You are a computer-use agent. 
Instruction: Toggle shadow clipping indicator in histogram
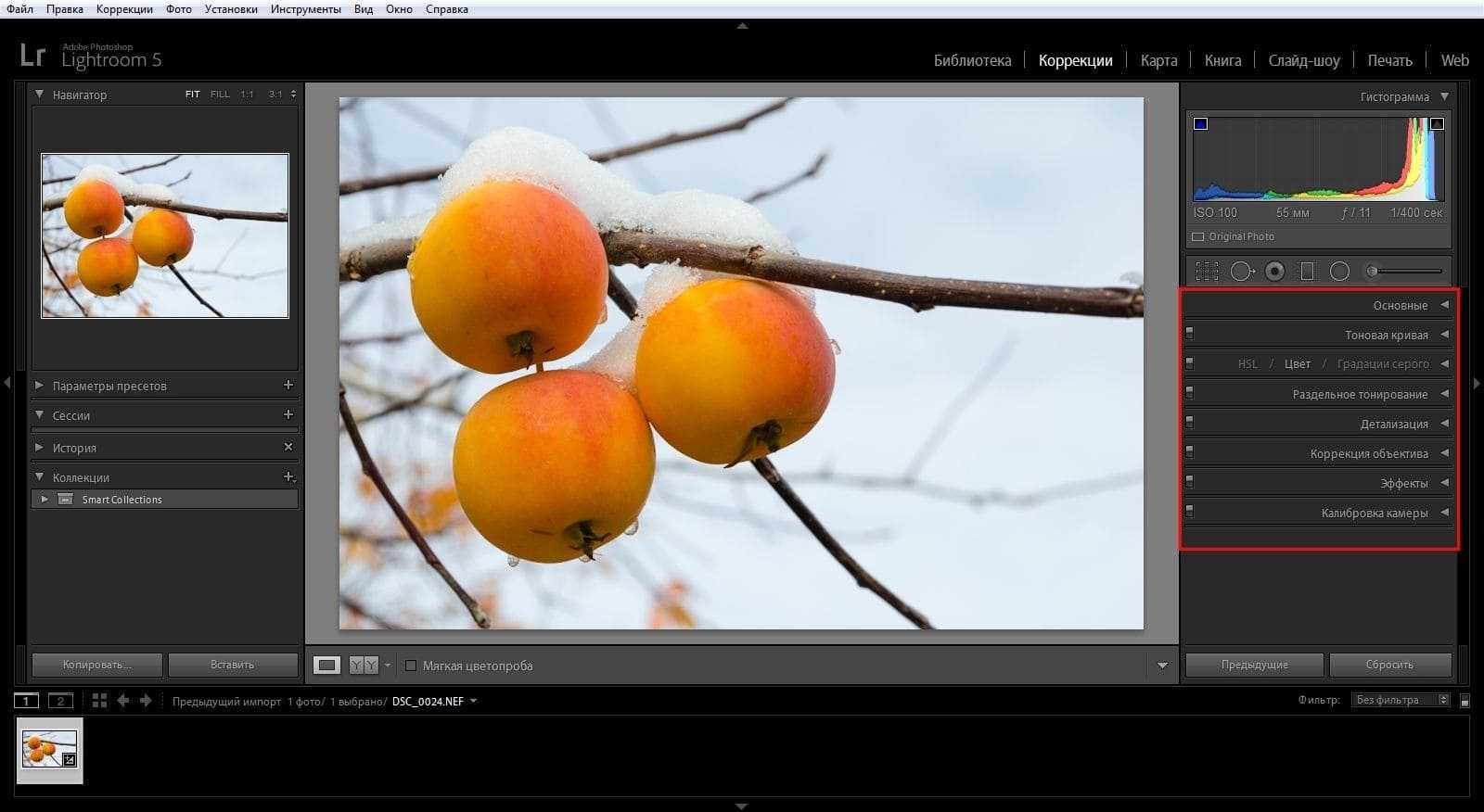(1200, 124)
